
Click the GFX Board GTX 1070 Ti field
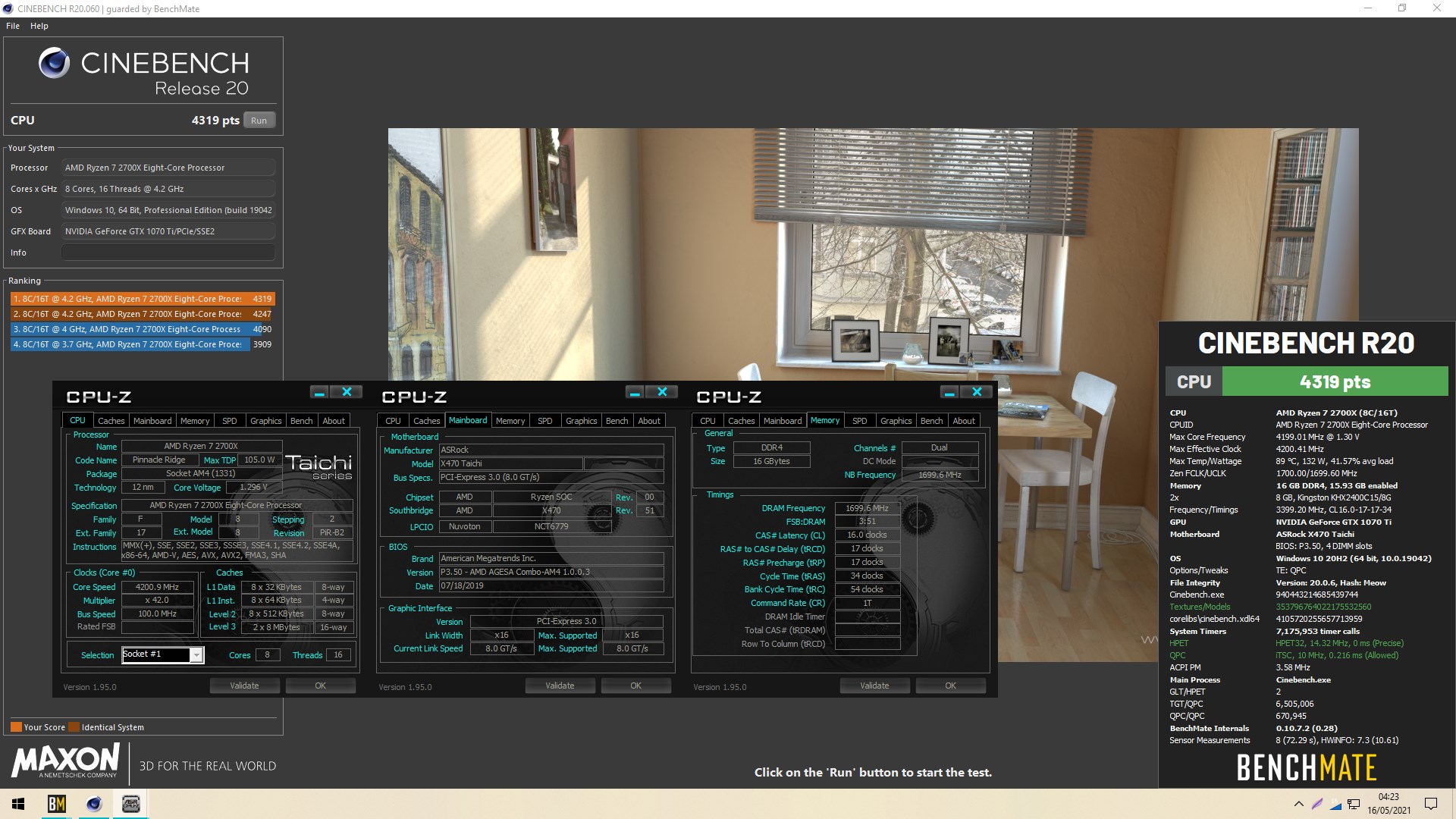pyautogui.click(x=168, y=231)
